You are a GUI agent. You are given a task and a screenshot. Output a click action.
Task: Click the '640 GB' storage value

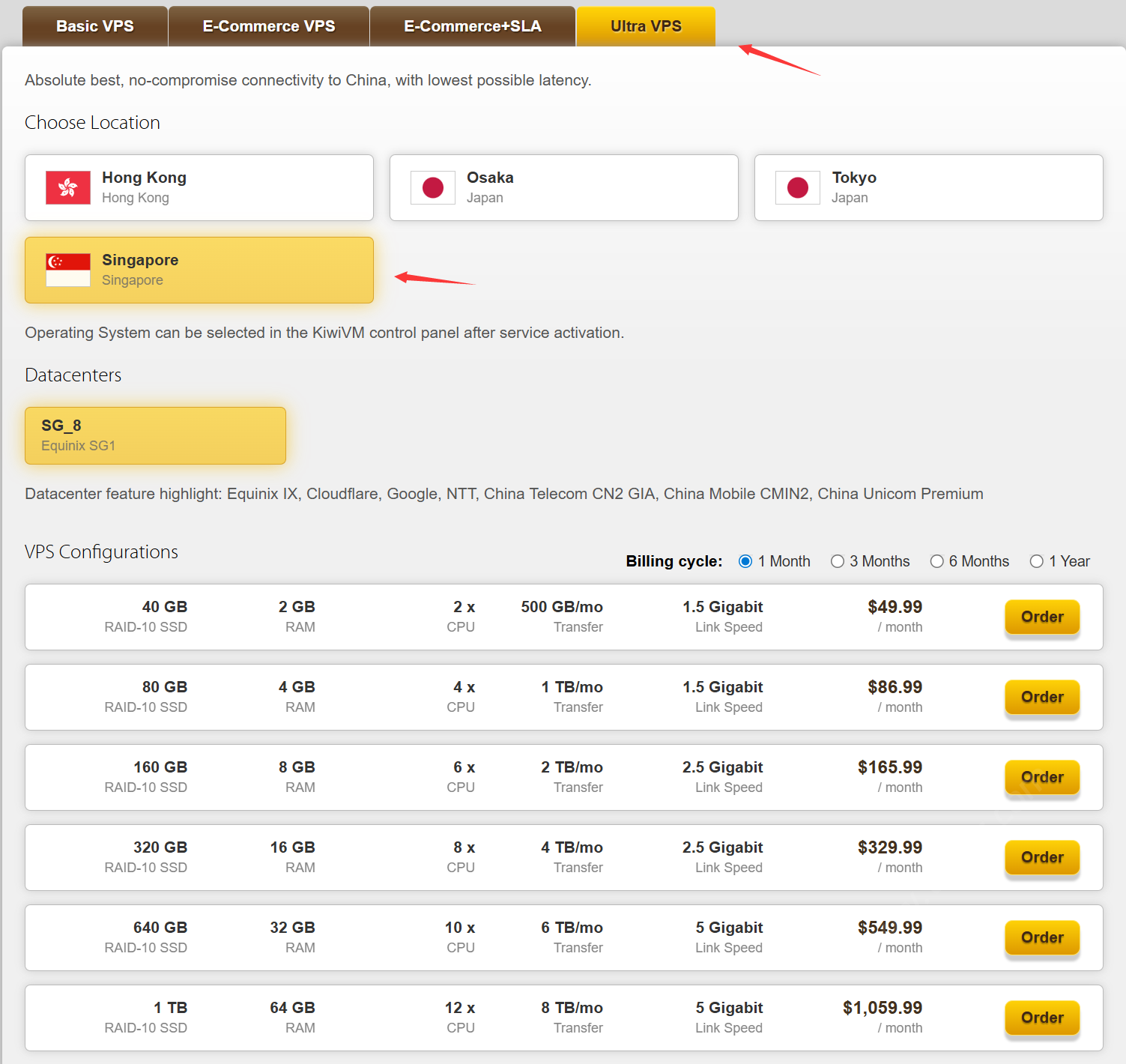tap(160, 928)
